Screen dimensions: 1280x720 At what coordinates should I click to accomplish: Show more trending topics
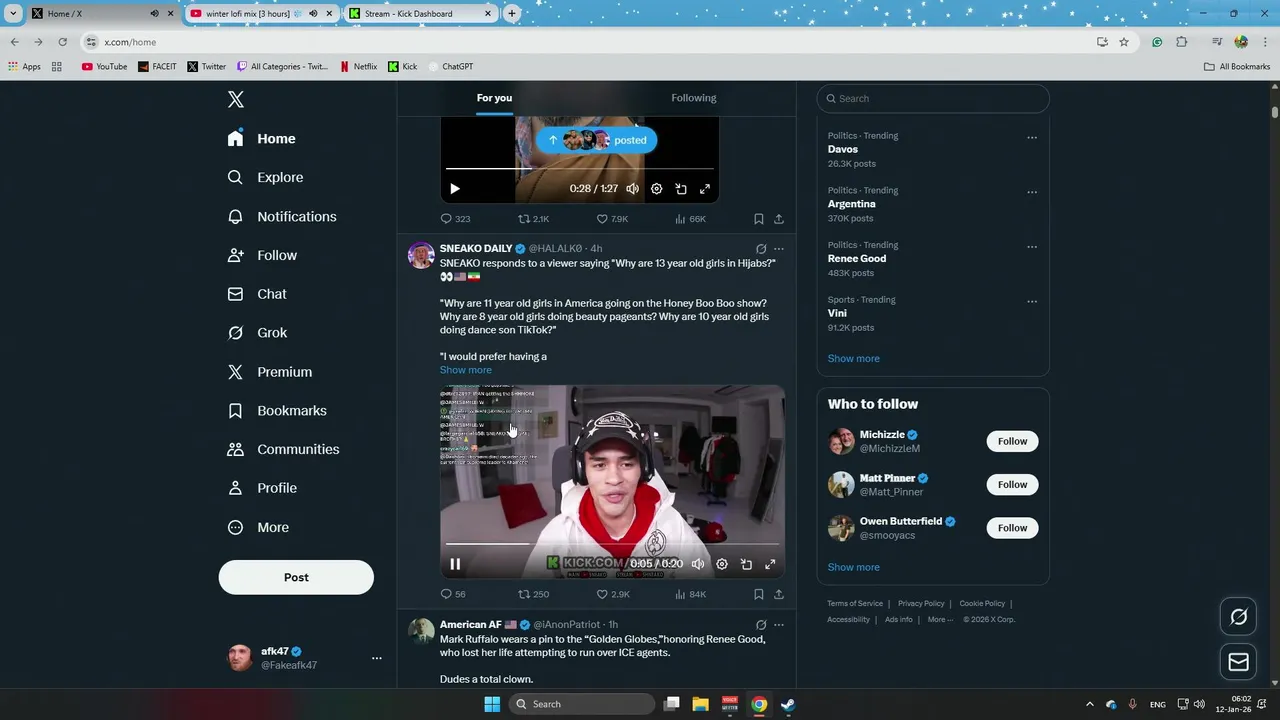click(854, 358)
